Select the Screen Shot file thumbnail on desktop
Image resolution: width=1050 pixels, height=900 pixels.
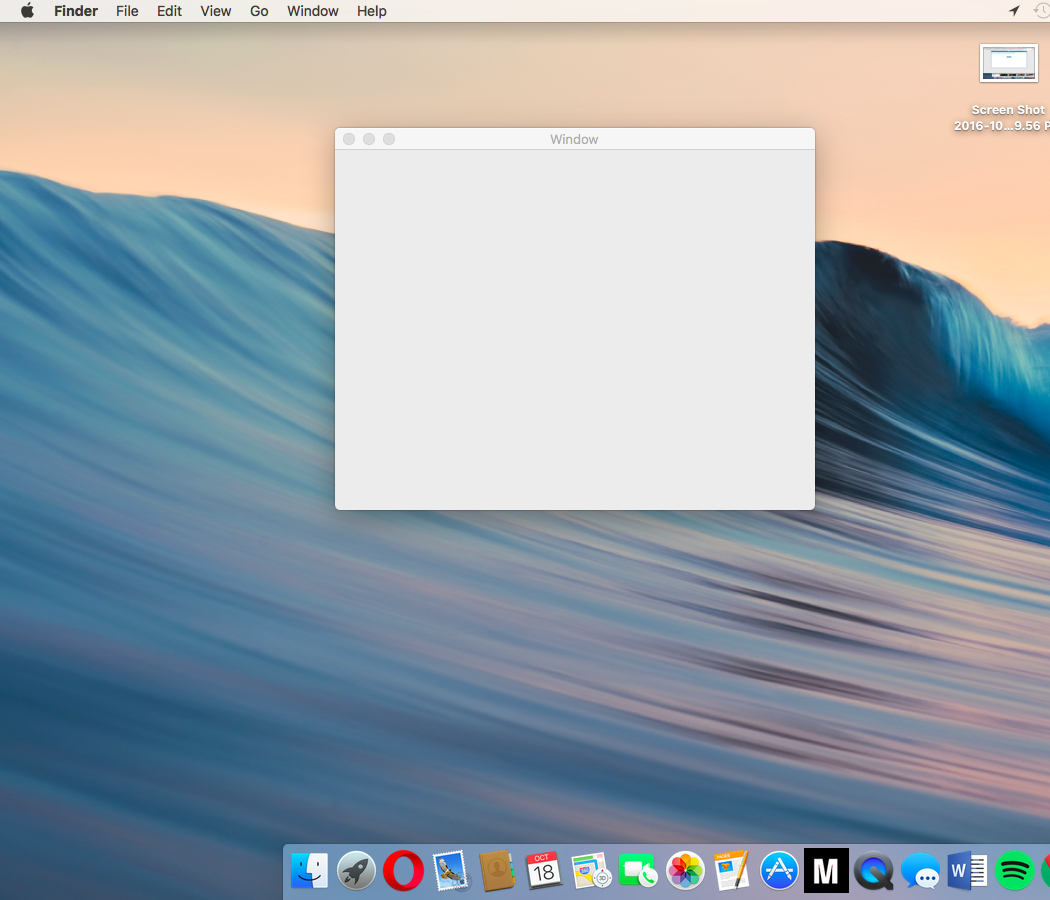click(x=1008, y=64)
